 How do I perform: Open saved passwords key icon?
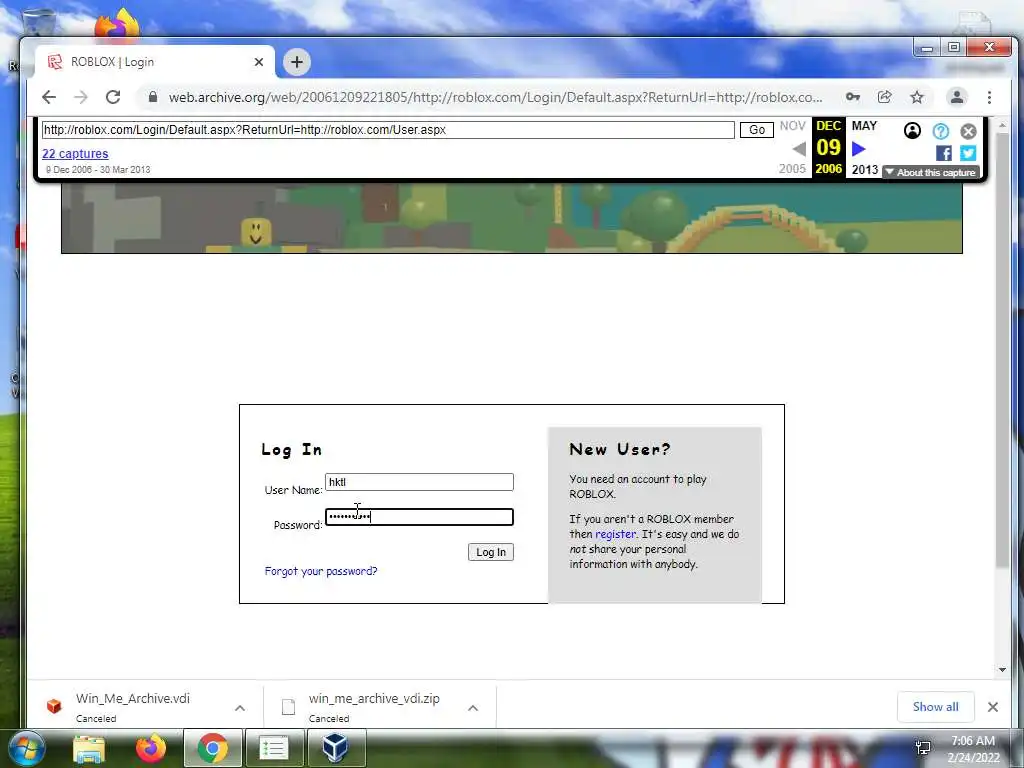852,97
